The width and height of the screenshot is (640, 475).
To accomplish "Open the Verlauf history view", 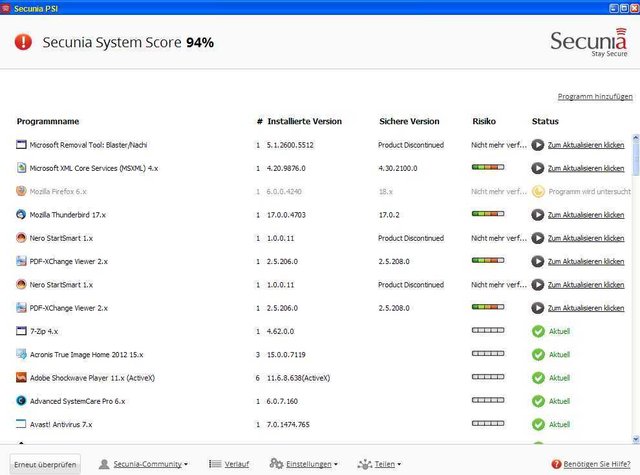I will pyautogui.click(x=237, y=464).
